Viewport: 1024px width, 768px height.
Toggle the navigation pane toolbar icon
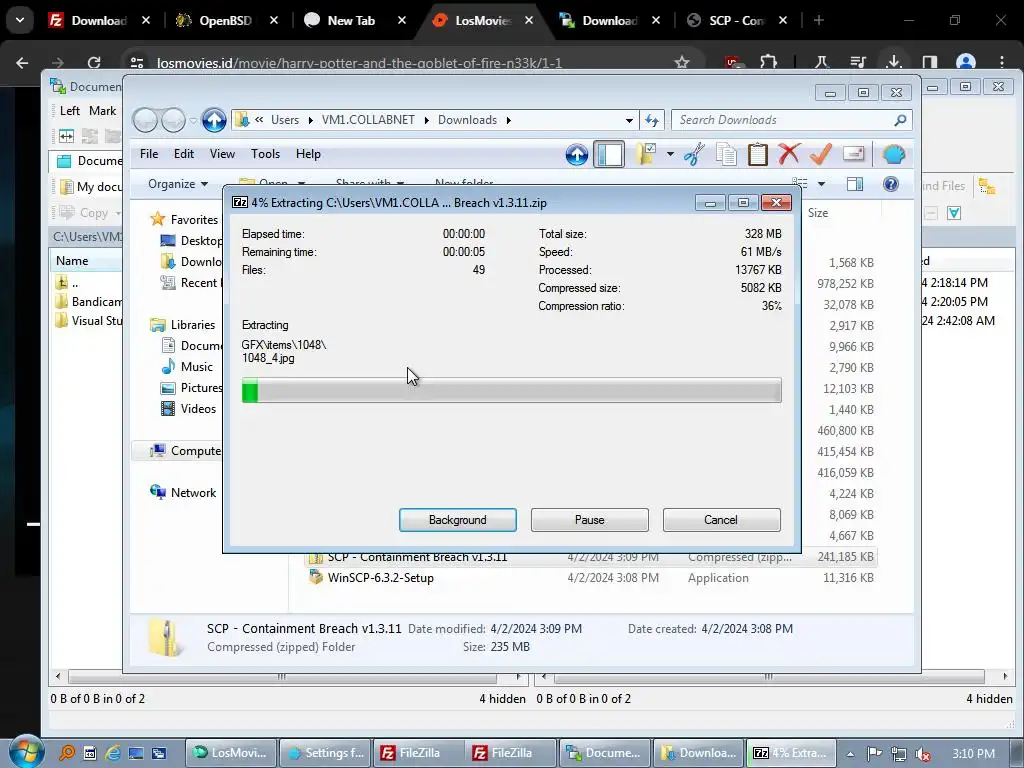pos(609,155)
